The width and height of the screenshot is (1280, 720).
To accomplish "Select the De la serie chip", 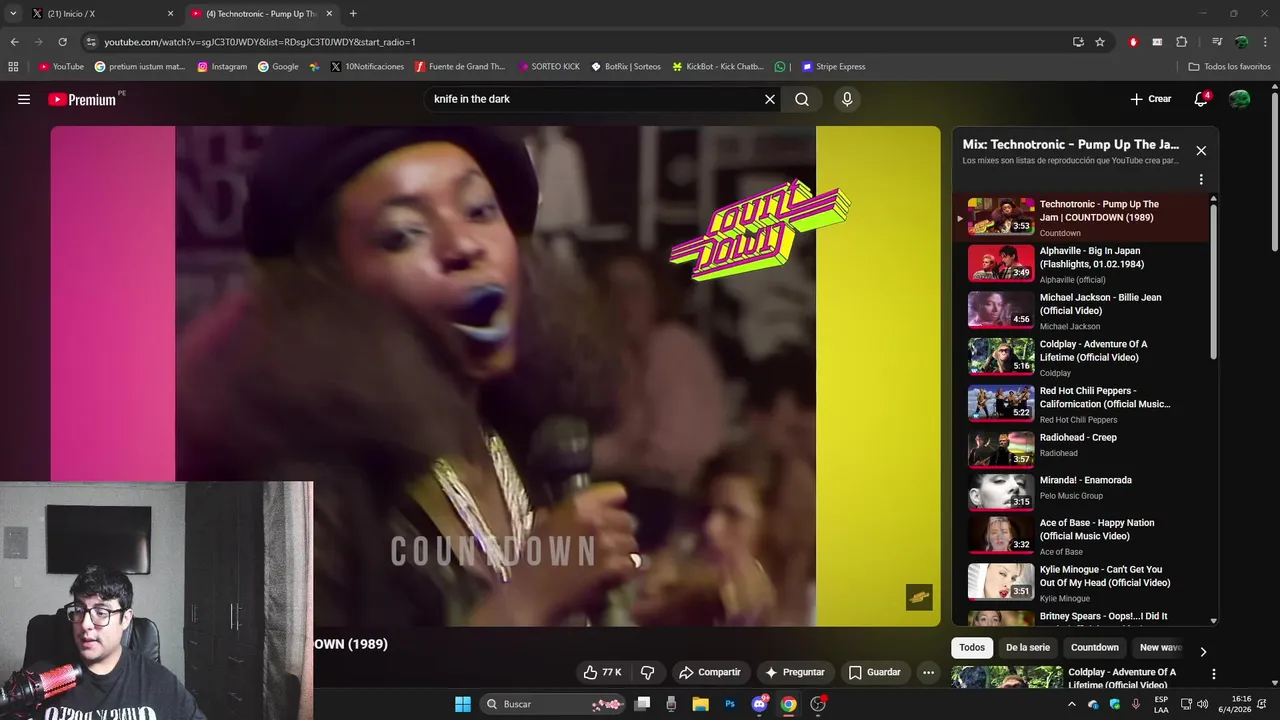I will point(1028,647).
